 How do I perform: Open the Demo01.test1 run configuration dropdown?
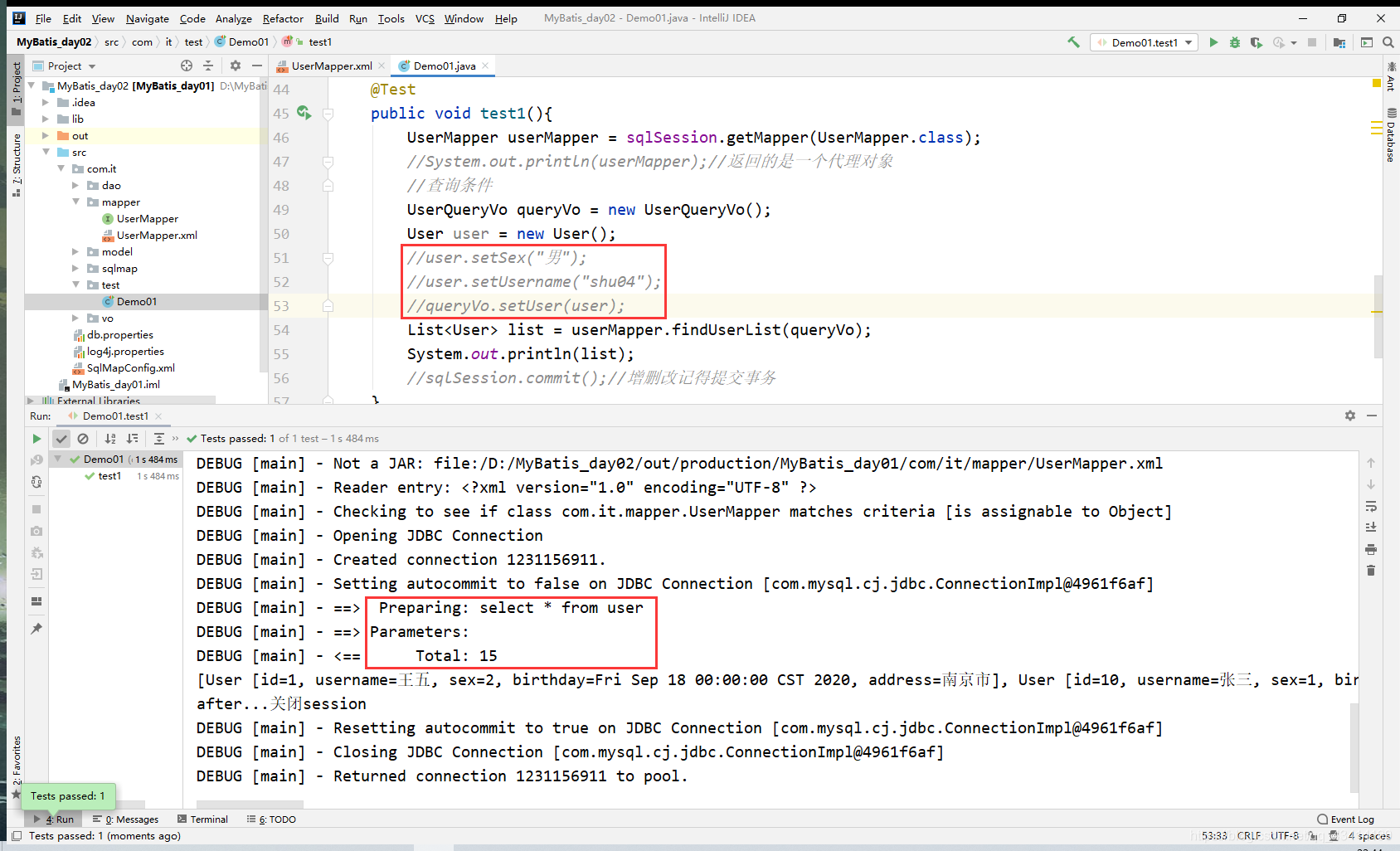pos(1144,42)
